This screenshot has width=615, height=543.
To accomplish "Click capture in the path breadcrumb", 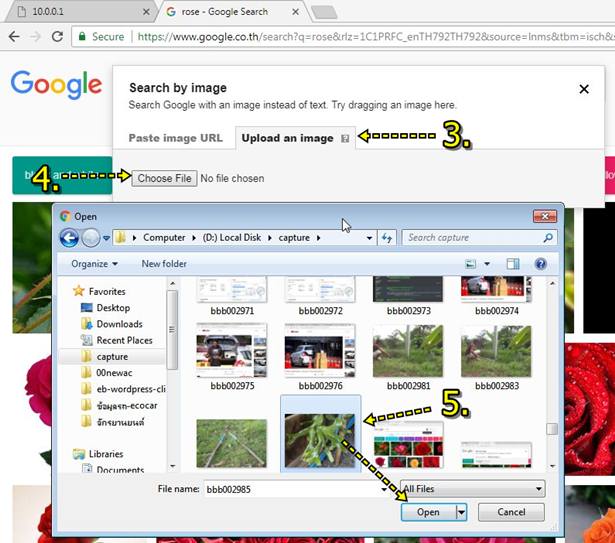I will tap(294, 238).
